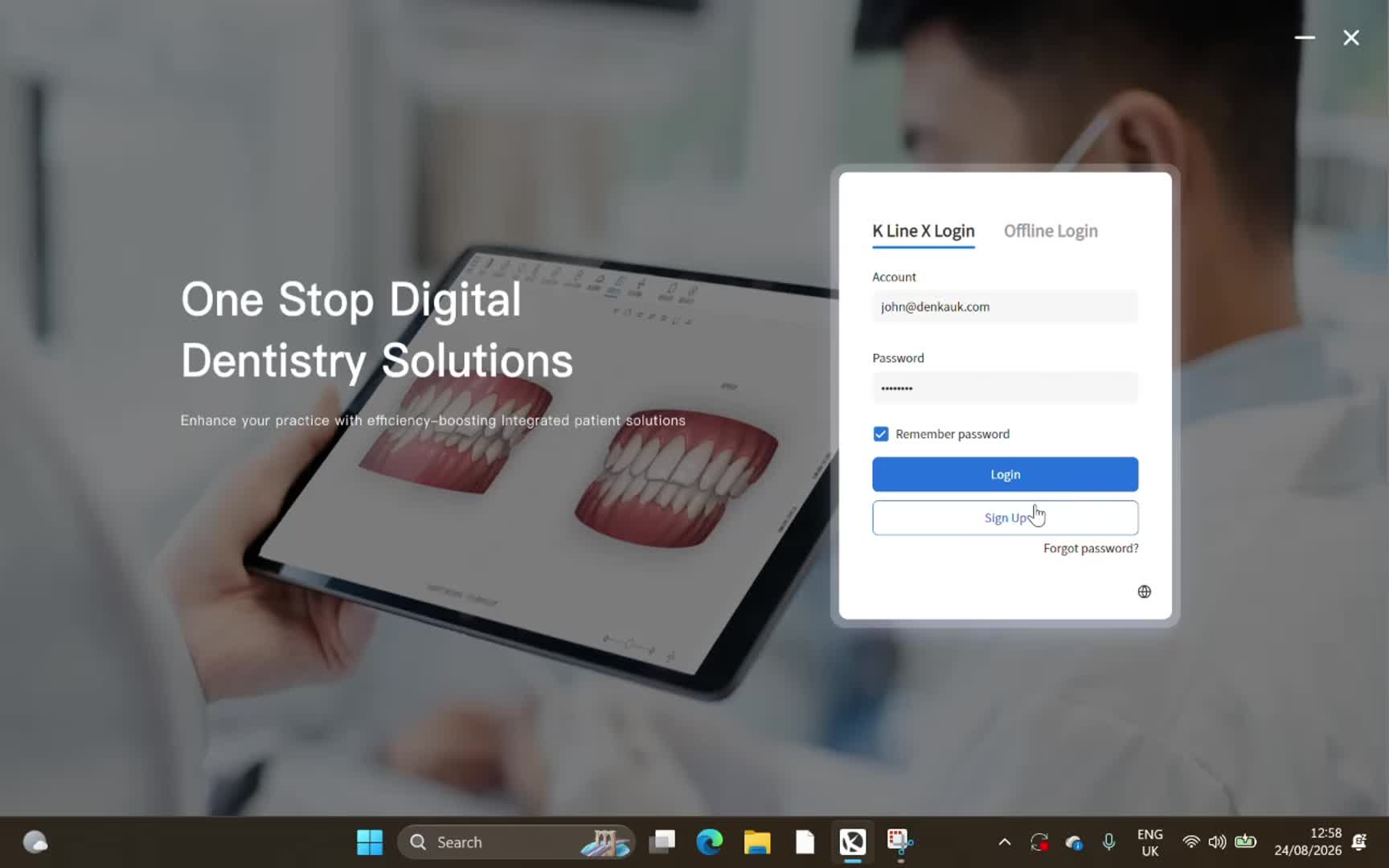The height and width of the screenshot is (868, 1389).
Task: Switch to the Offline Login tab
Action: [x=1051, y=231]
